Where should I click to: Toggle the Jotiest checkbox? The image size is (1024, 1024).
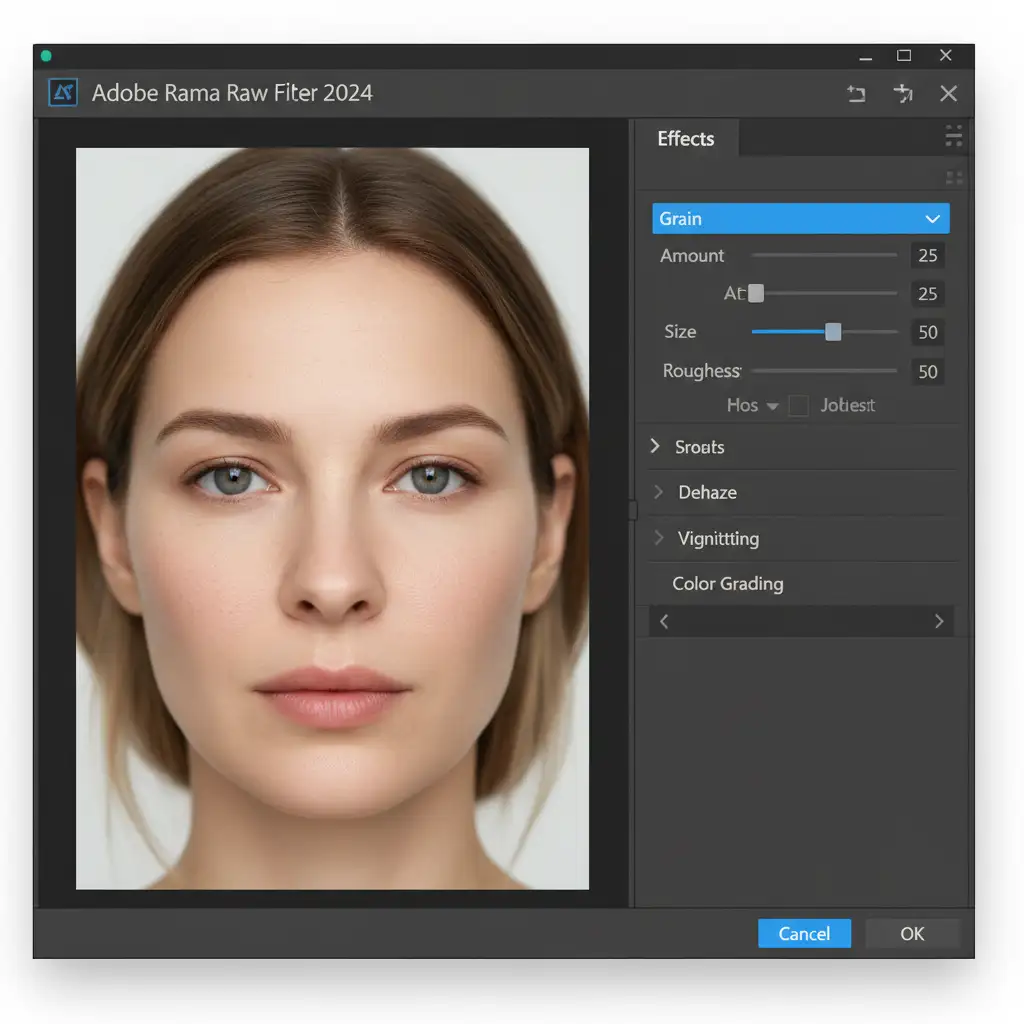798,405
